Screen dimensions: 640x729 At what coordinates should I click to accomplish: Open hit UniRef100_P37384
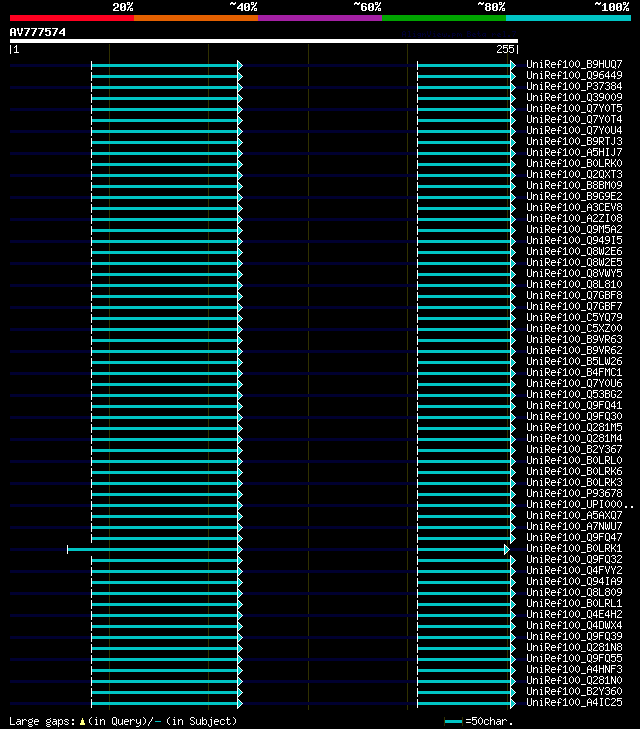pos(574,86)
